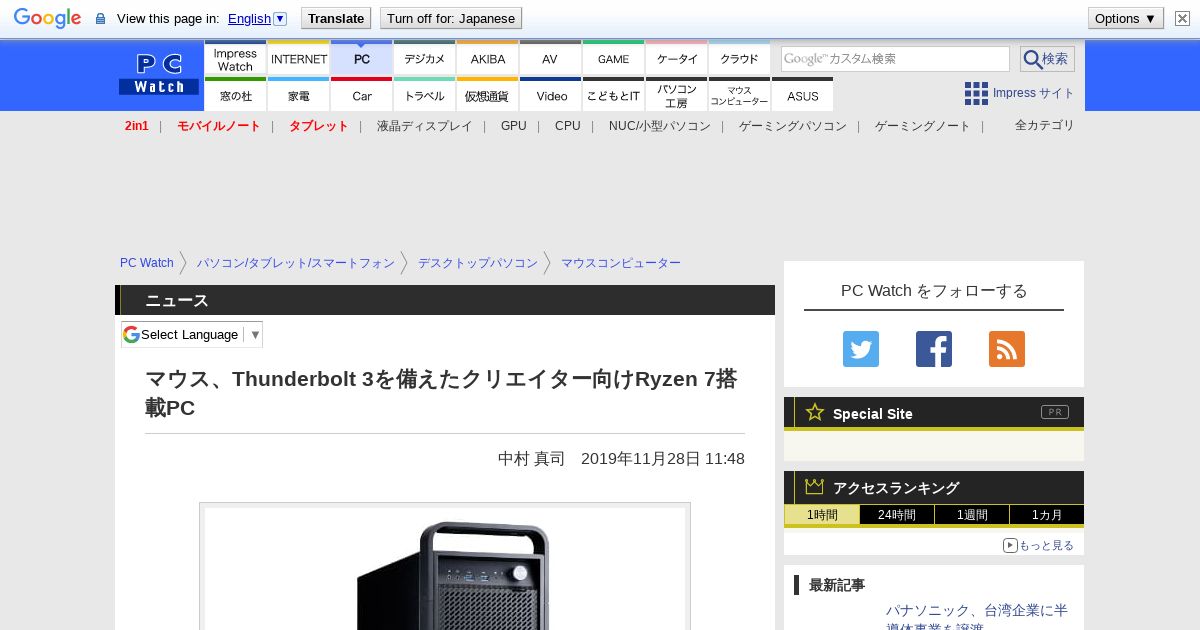Click the access ranking crown icon
Image resolution: width=1200 pixels, height=630 pixels.
815,487
